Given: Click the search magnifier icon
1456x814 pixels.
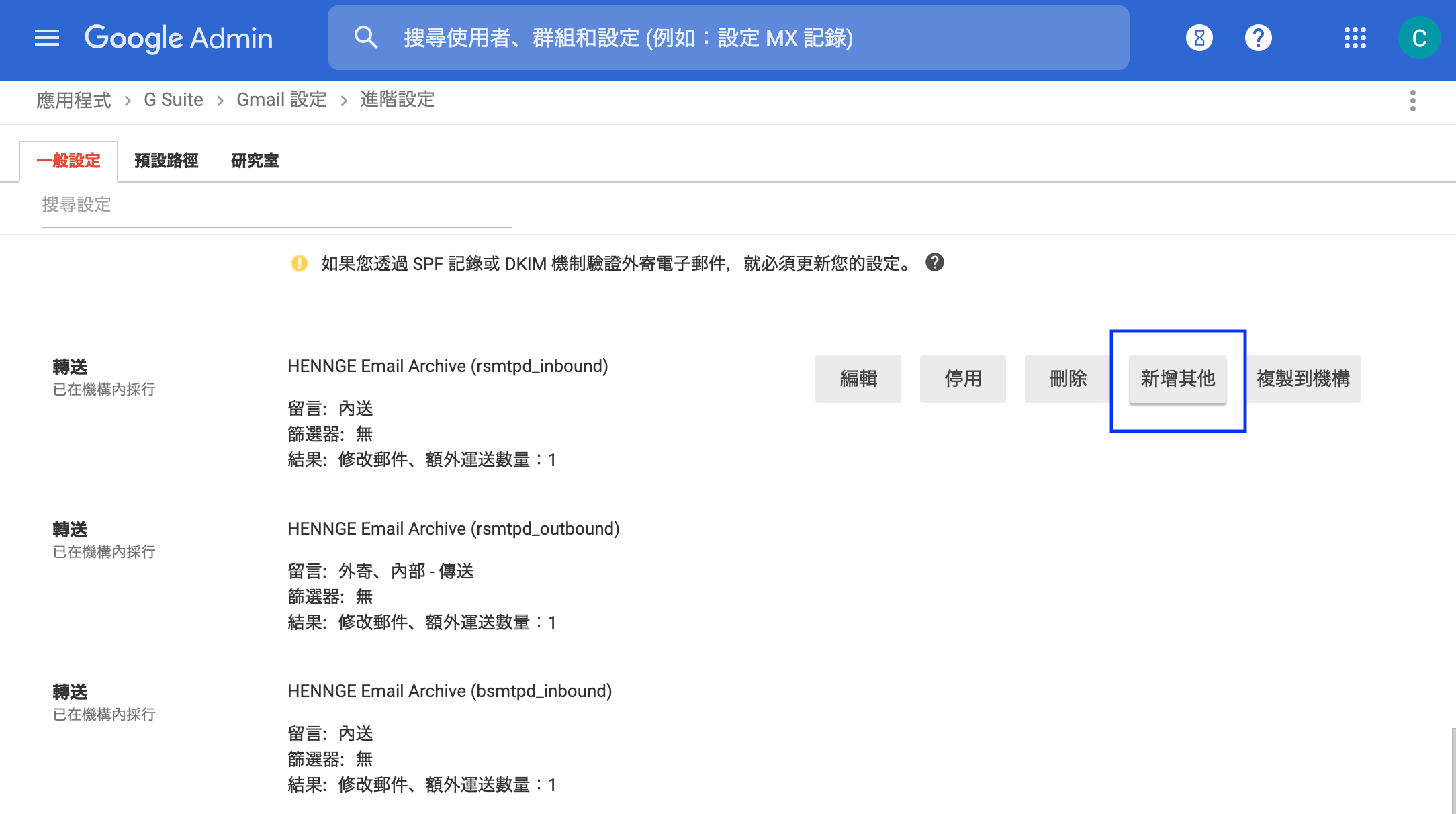Looking at the screenshot, I should tap(366, 38).
